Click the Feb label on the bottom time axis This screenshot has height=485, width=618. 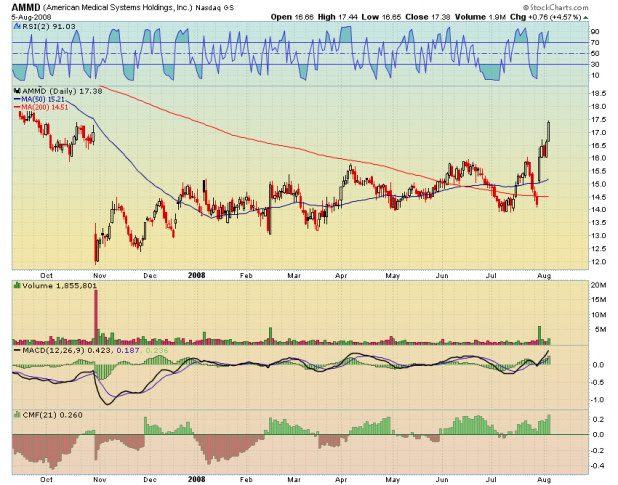pos(246,479)
